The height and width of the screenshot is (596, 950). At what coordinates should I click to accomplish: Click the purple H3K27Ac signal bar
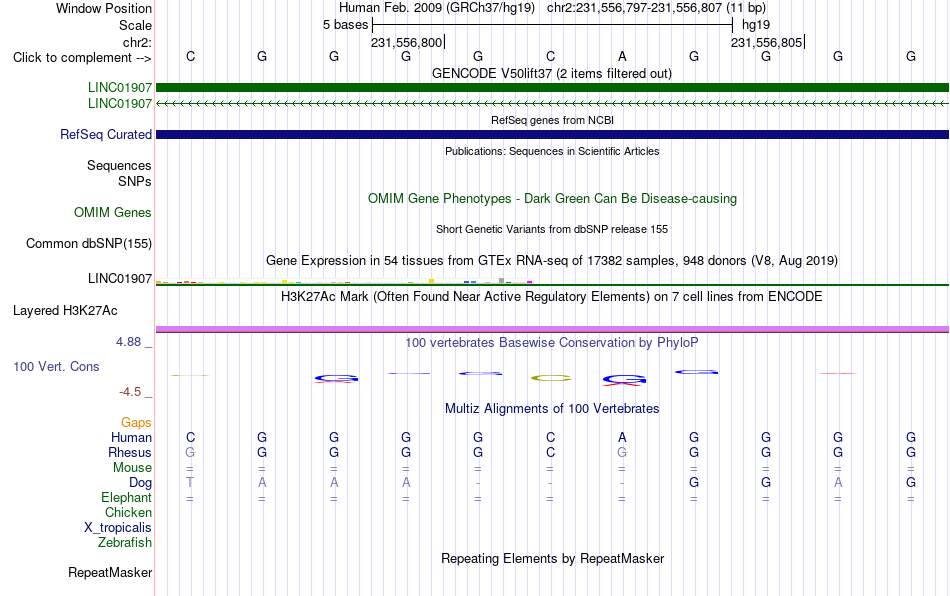coord(552,329)
